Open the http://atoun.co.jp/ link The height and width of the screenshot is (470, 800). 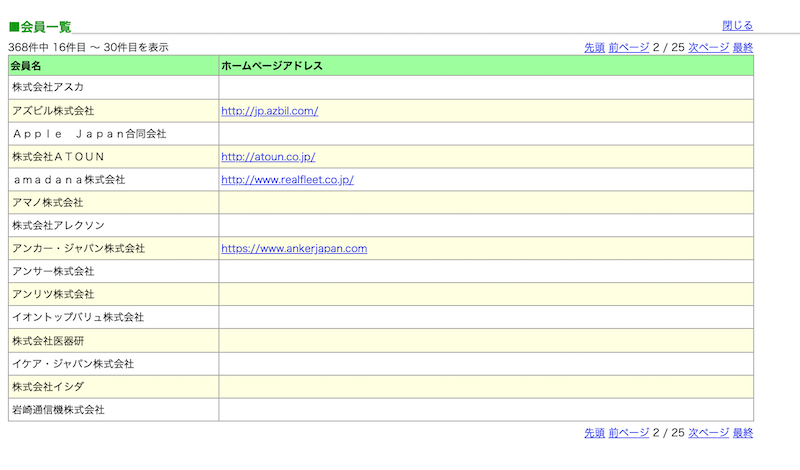(x=268, y=157)
